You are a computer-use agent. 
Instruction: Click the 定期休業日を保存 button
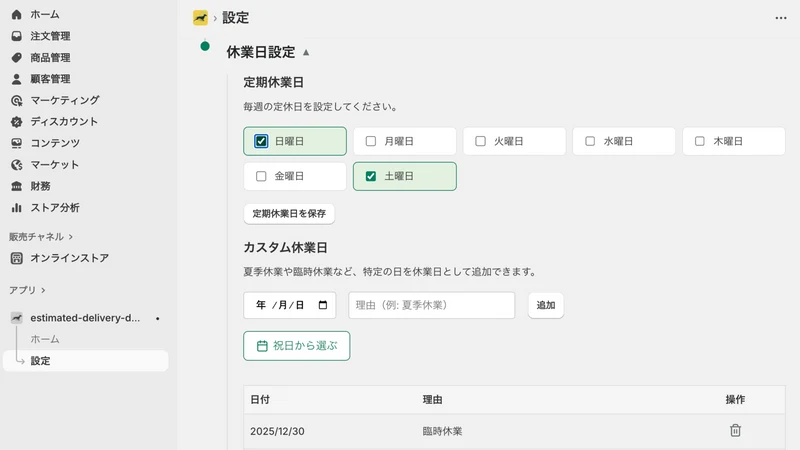289,214
